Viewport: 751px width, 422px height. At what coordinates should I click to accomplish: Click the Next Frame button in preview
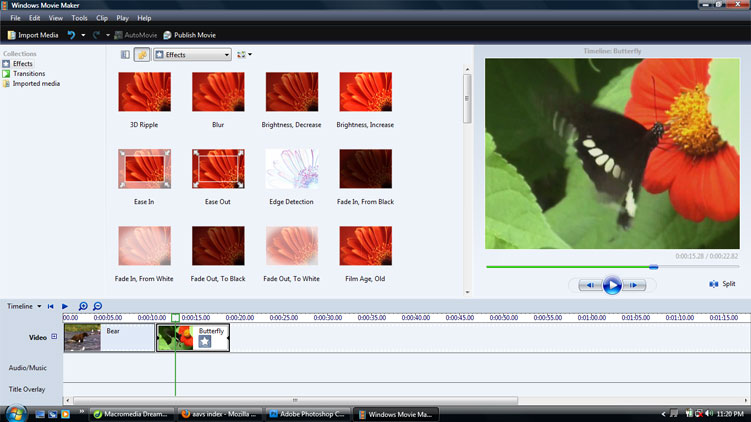tap(634, 285)
